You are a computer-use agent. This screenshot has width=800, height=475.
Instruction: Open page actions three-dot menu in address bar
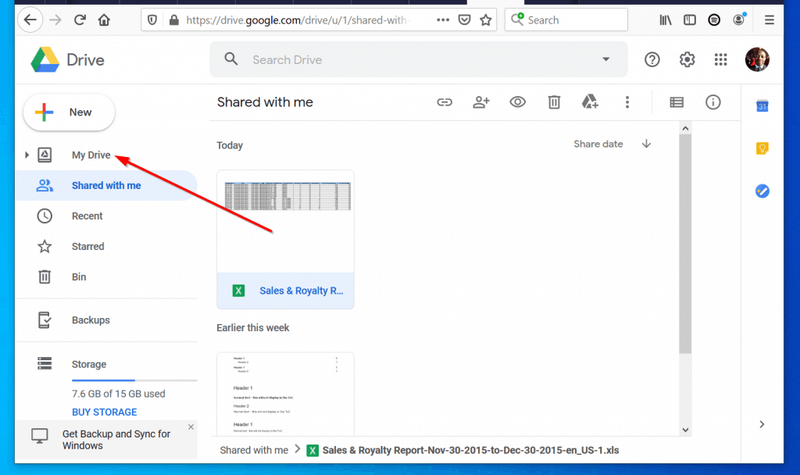(443, 20)
